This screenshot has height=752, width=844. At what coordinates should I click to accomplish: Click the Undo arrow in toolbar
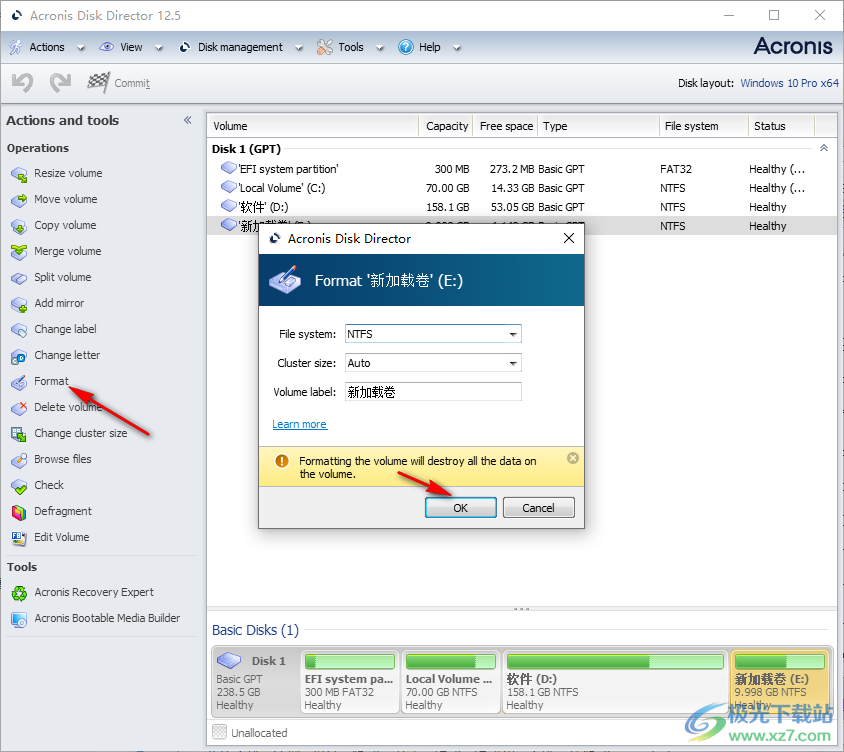click(x=23, y=83)
